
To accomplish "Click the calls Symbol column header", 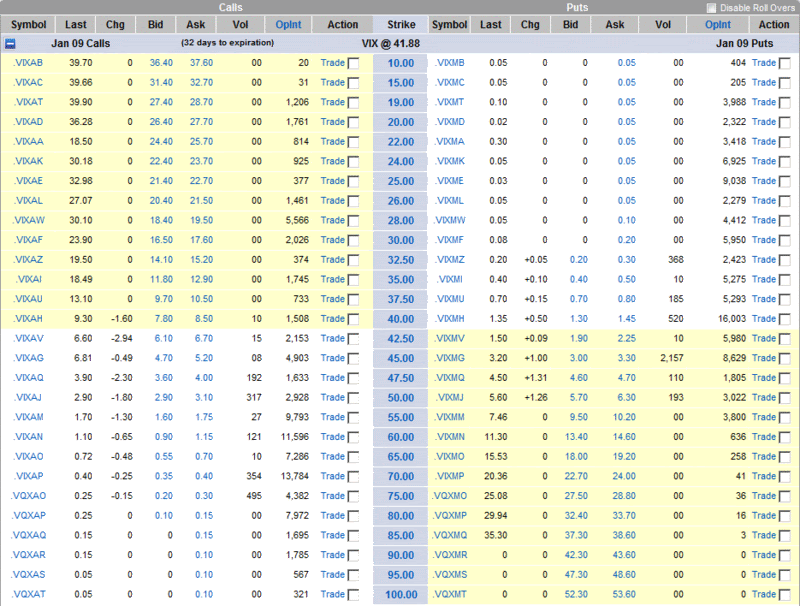I will point(29,24).
